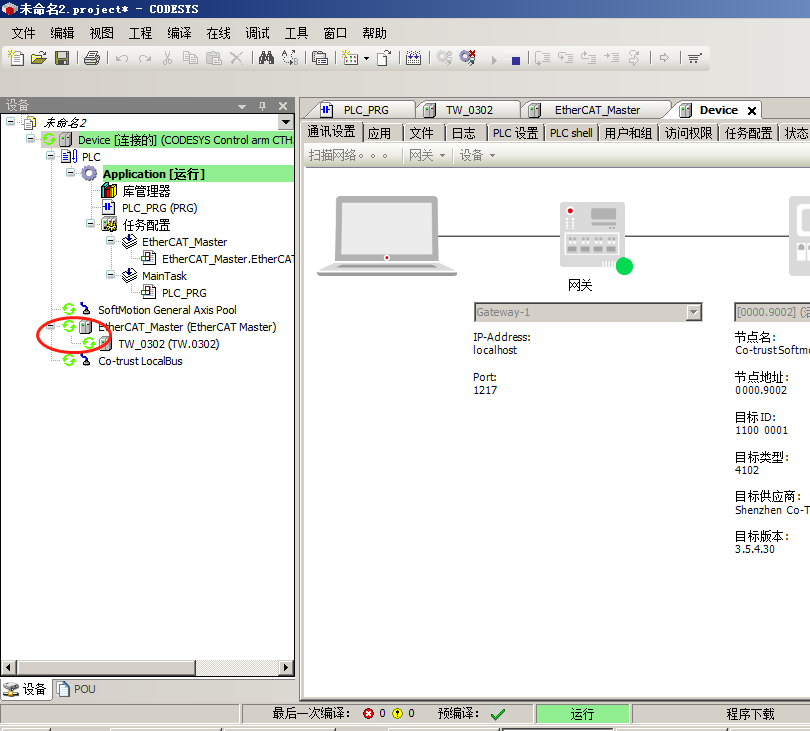Screen dimensions: 810x731
Task: Select EtherCAT_Master (EtherCAT Master) tree item
Action: point(187,327)
